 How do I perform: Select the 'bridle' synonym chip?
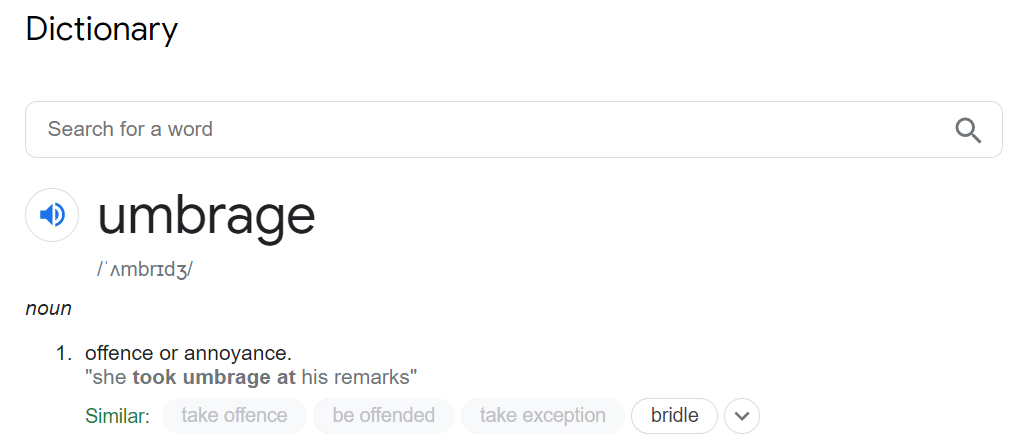click(x=674, y=416)
